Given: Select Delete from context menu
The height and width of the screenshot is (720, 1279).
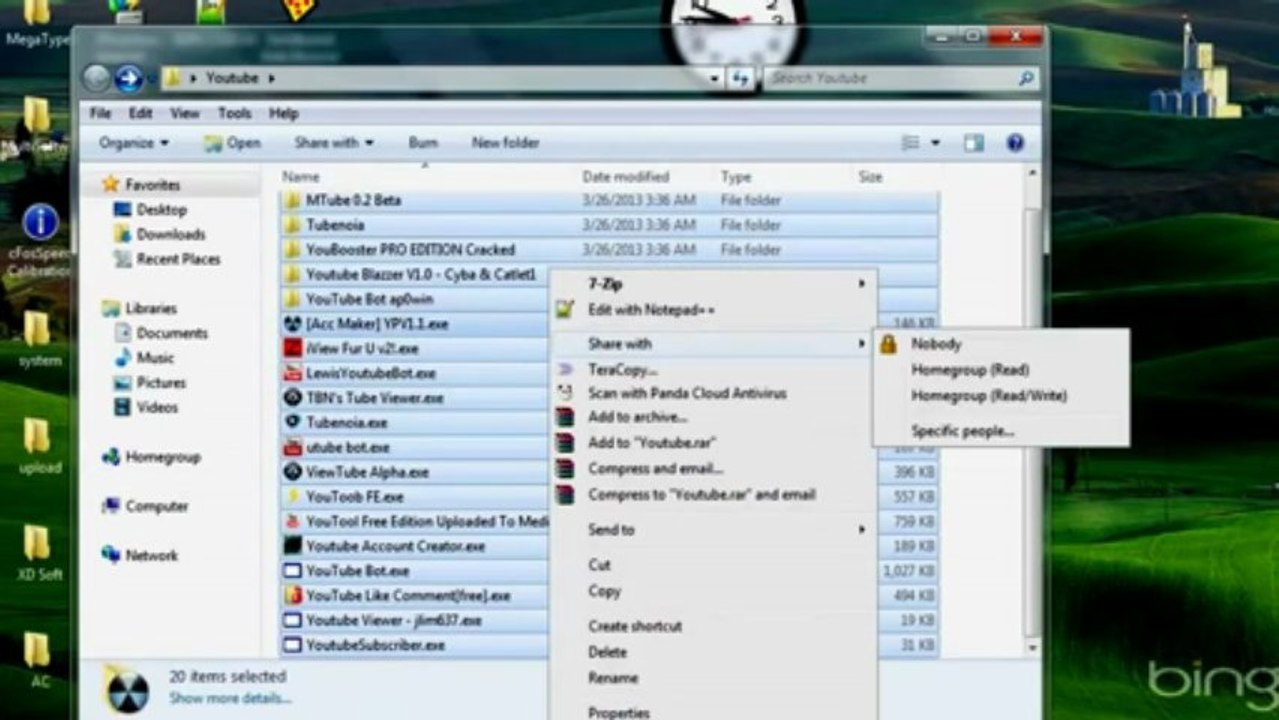Looking at the screenshot, I should click(607, 652).
